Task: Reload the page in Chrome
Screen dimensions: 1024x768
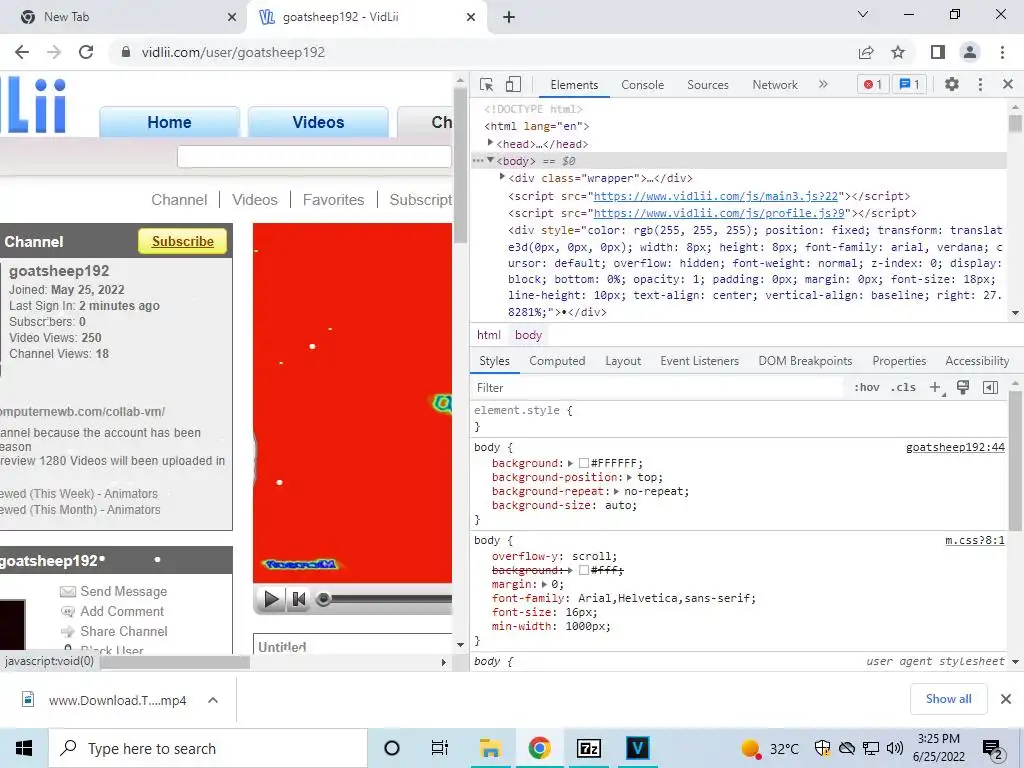Action: [86, 52]
